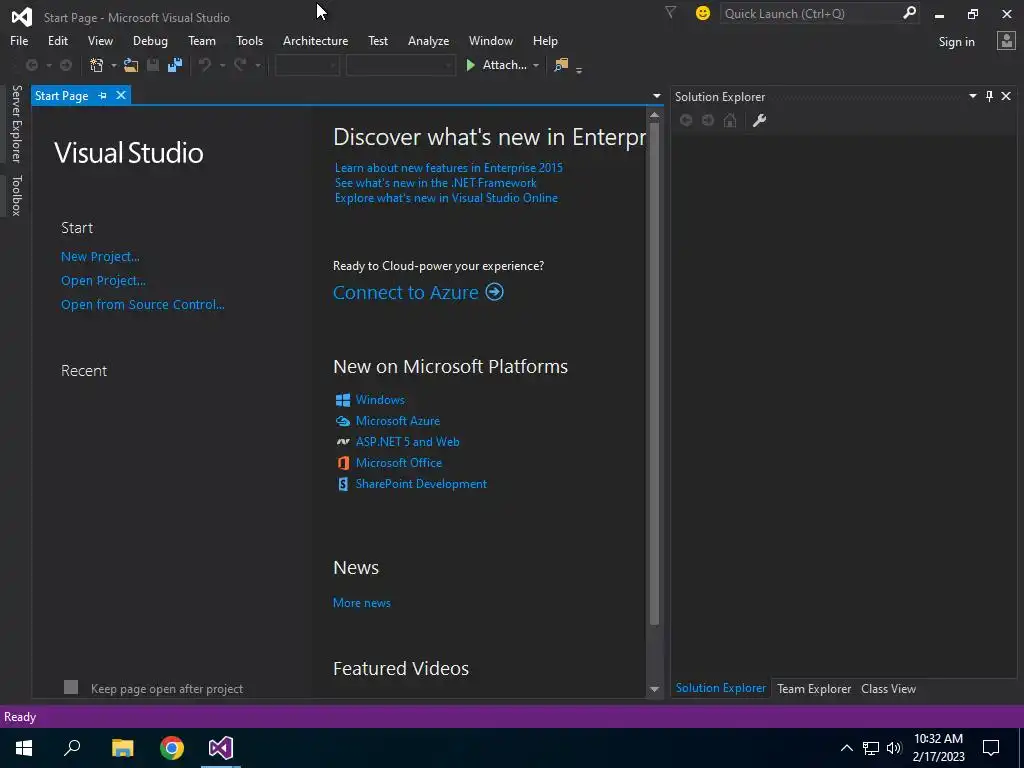Expand the Toolbox side tab

click(16, 195)
